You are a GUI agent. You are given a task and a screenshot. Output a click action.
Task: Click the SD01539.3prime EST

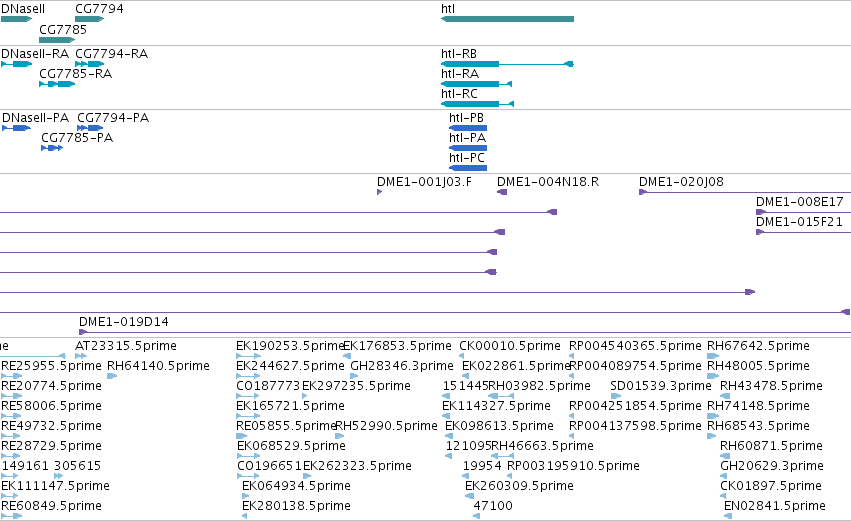(x=615, y=396)
